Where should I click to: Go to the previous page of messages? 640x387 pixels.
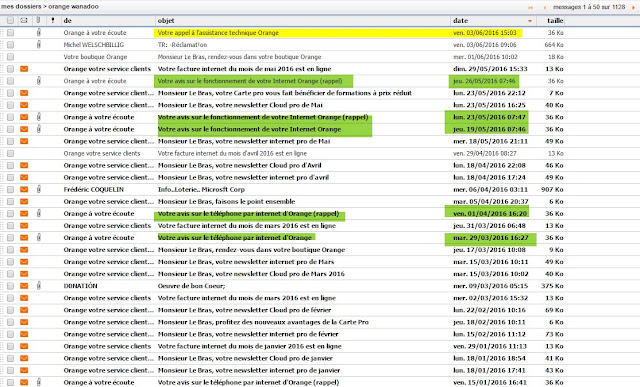point(545,7)
